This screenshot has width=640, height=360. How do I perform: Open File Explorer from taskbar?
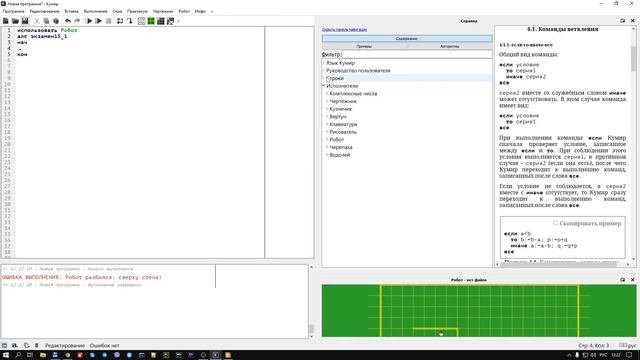click(43, 355)
